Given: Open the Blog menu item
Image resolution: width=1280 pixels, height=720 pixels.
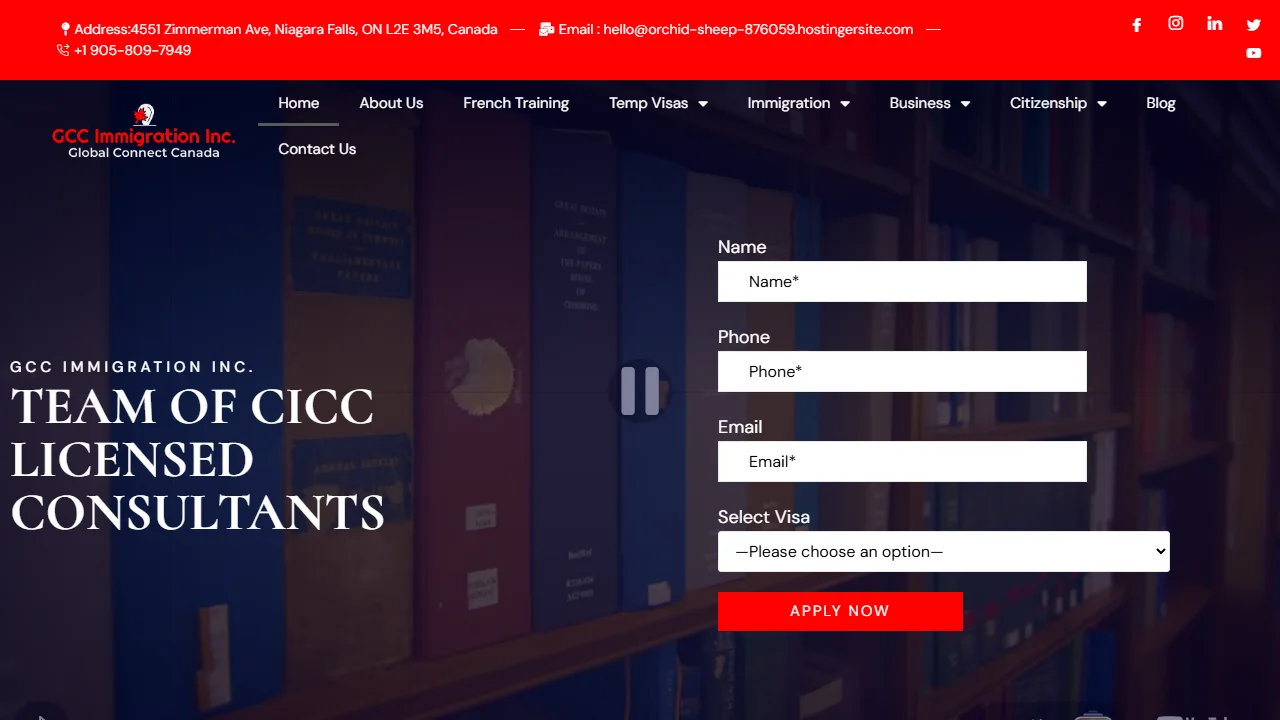Looking at the screenshot, I should [1161, 103].
